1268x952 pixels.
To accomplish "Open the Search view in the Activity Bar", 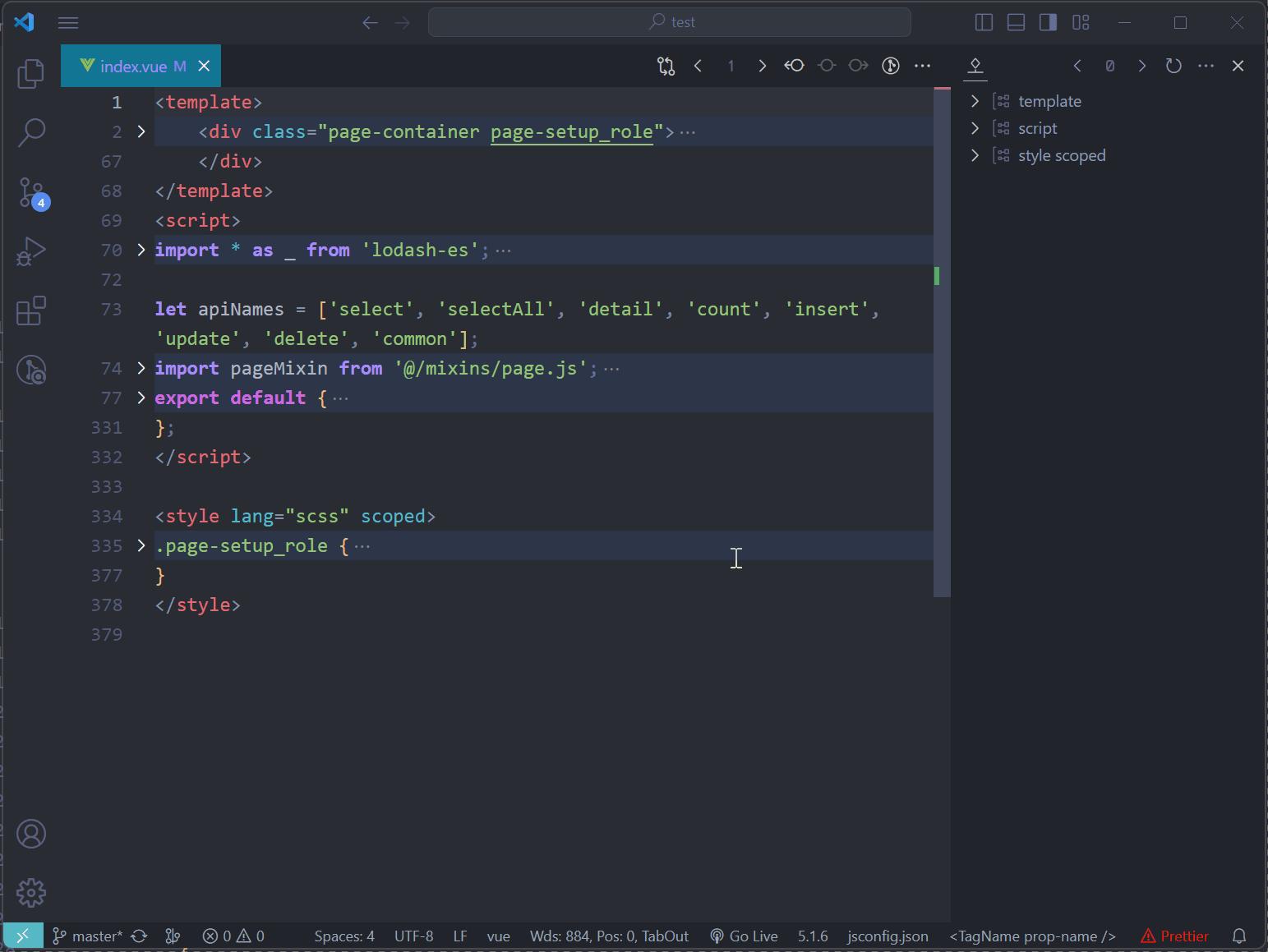I will pyautogui.click(x=30, y=131).
